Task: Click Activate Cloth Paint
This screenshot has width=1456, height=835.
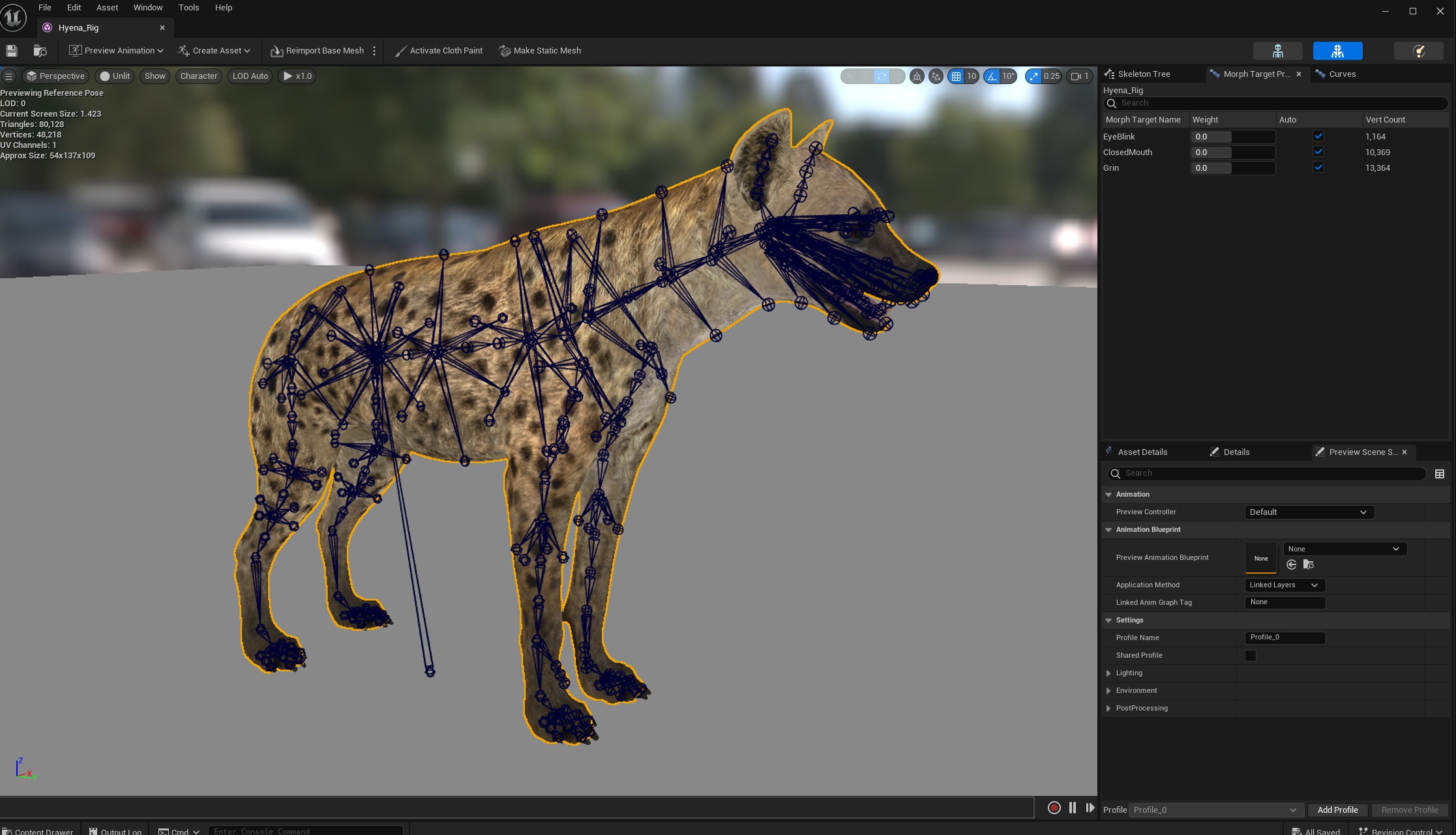Action: coord(439,51)
